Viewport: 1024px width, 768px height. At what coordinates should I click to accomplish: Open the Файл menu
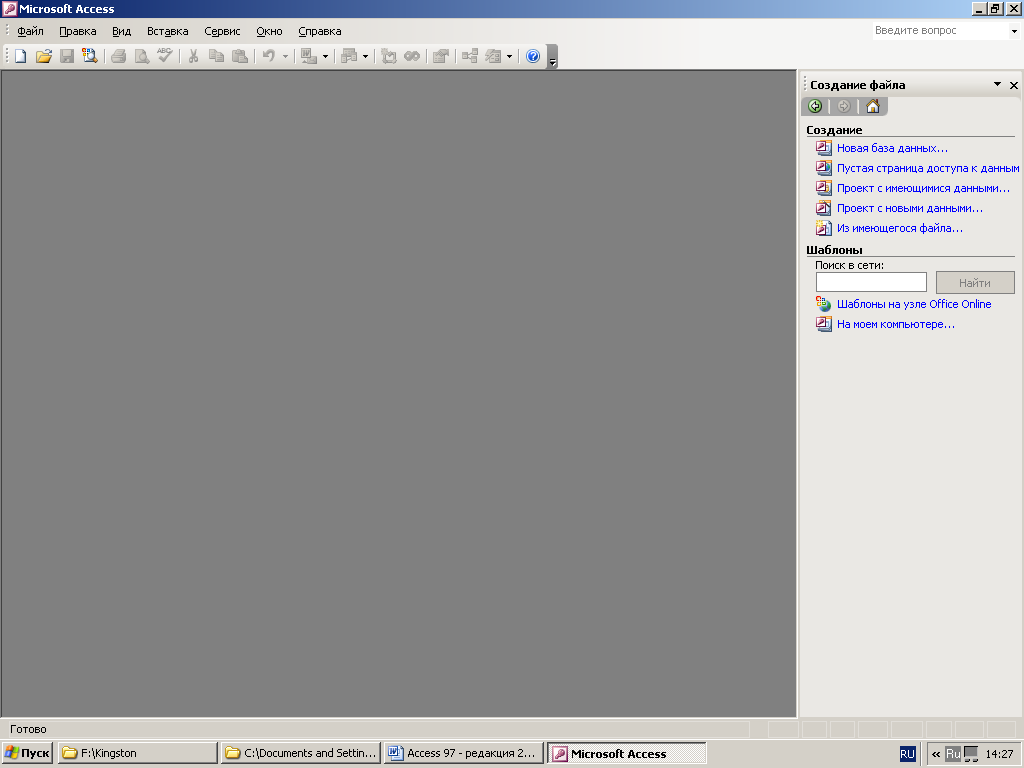tap(30, 31)
